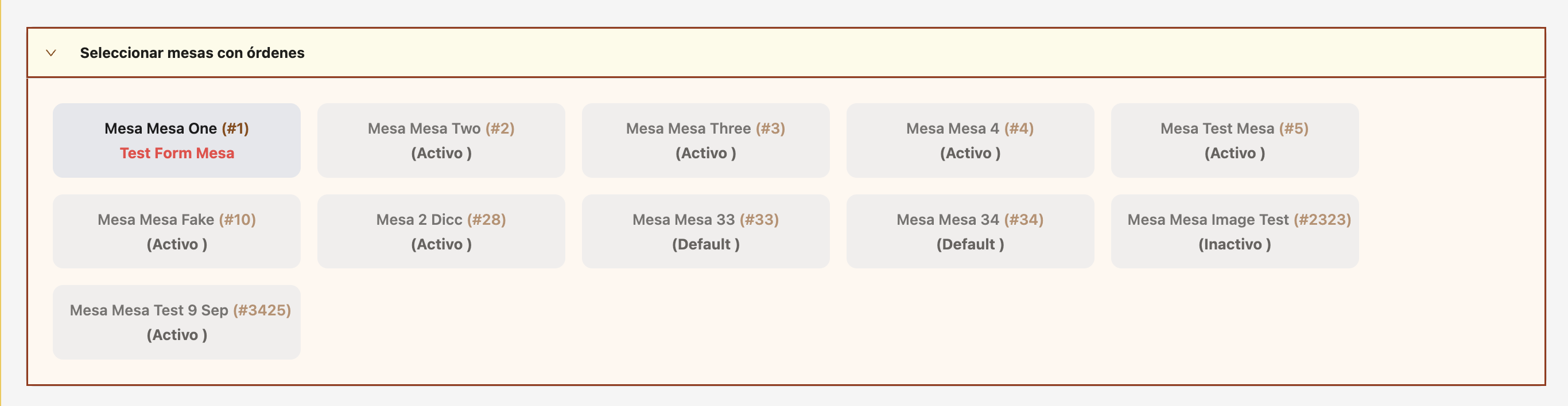1568x406 pixels.
Task: Choose the Mesa Mesa Fake table
Action: click(x=177, y=232)
